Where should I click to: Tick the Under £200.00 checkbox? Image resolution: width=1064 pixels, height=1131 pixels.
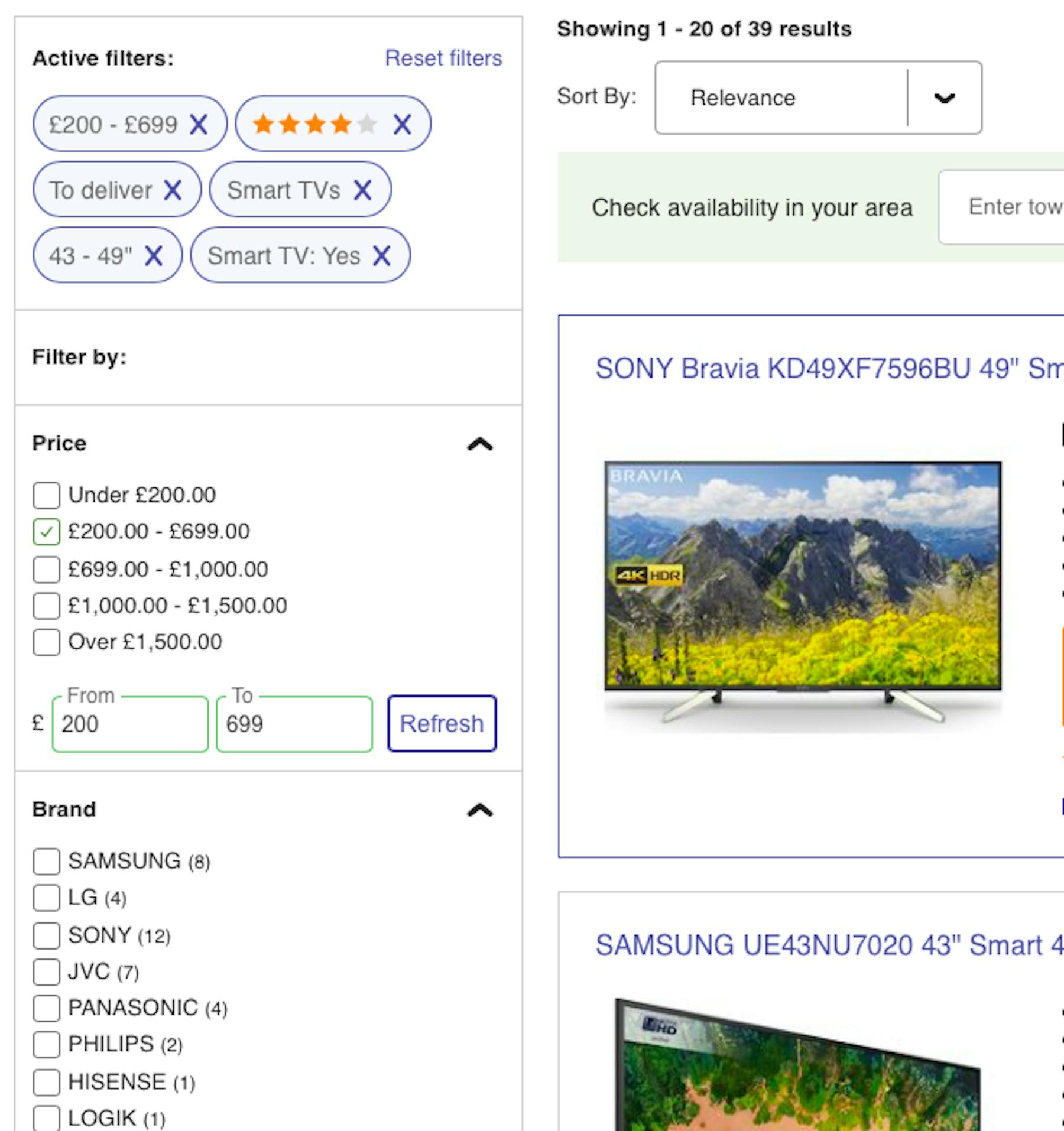pyautogui.click(x=47, y=495)
